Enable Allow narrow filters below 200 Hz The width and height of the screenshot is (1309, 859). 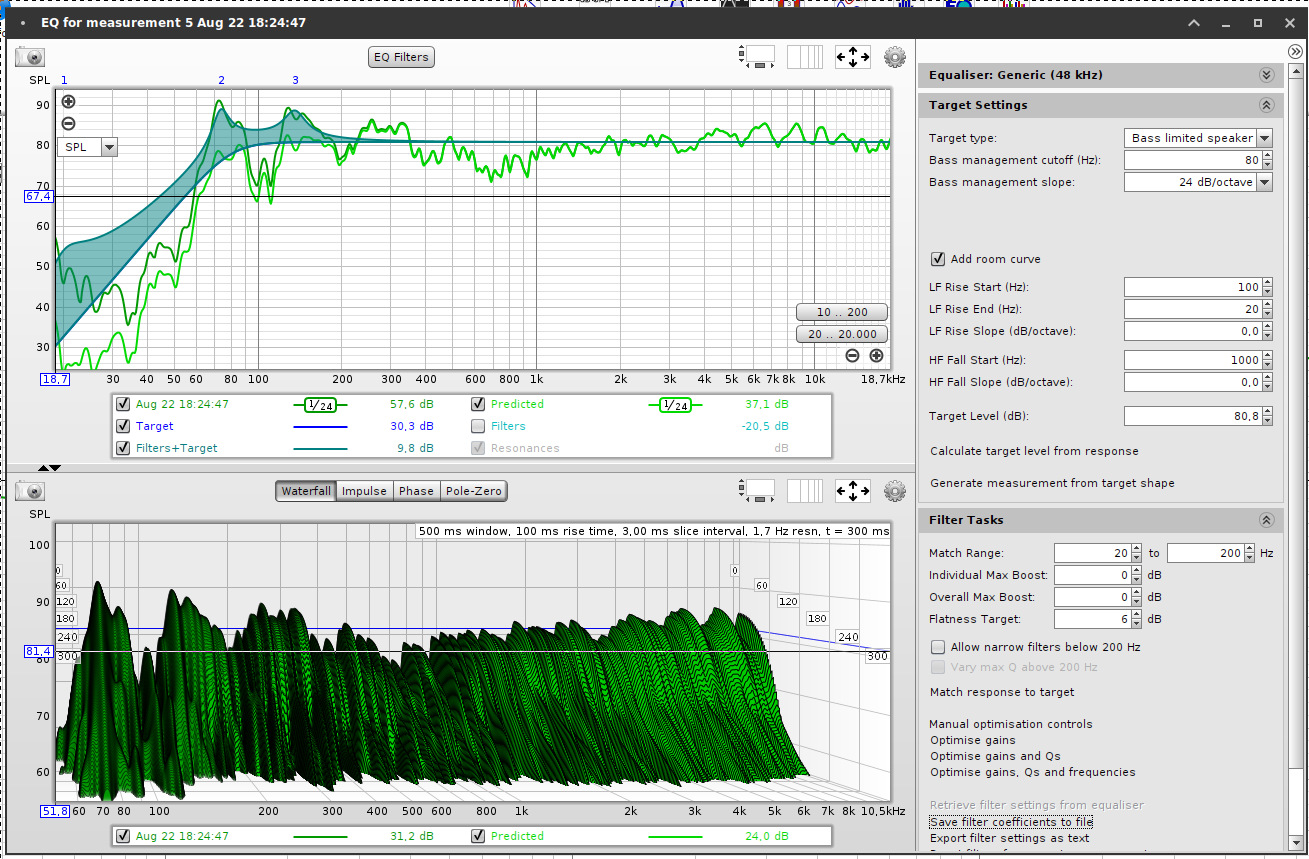938,647
